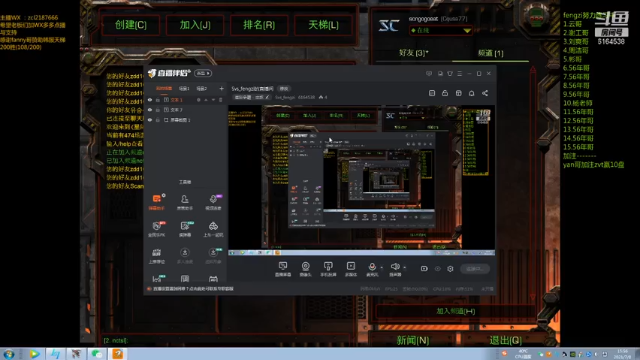Toggle the microphone in bottom bar
This screenshot has height=360, width=640.
372,269
